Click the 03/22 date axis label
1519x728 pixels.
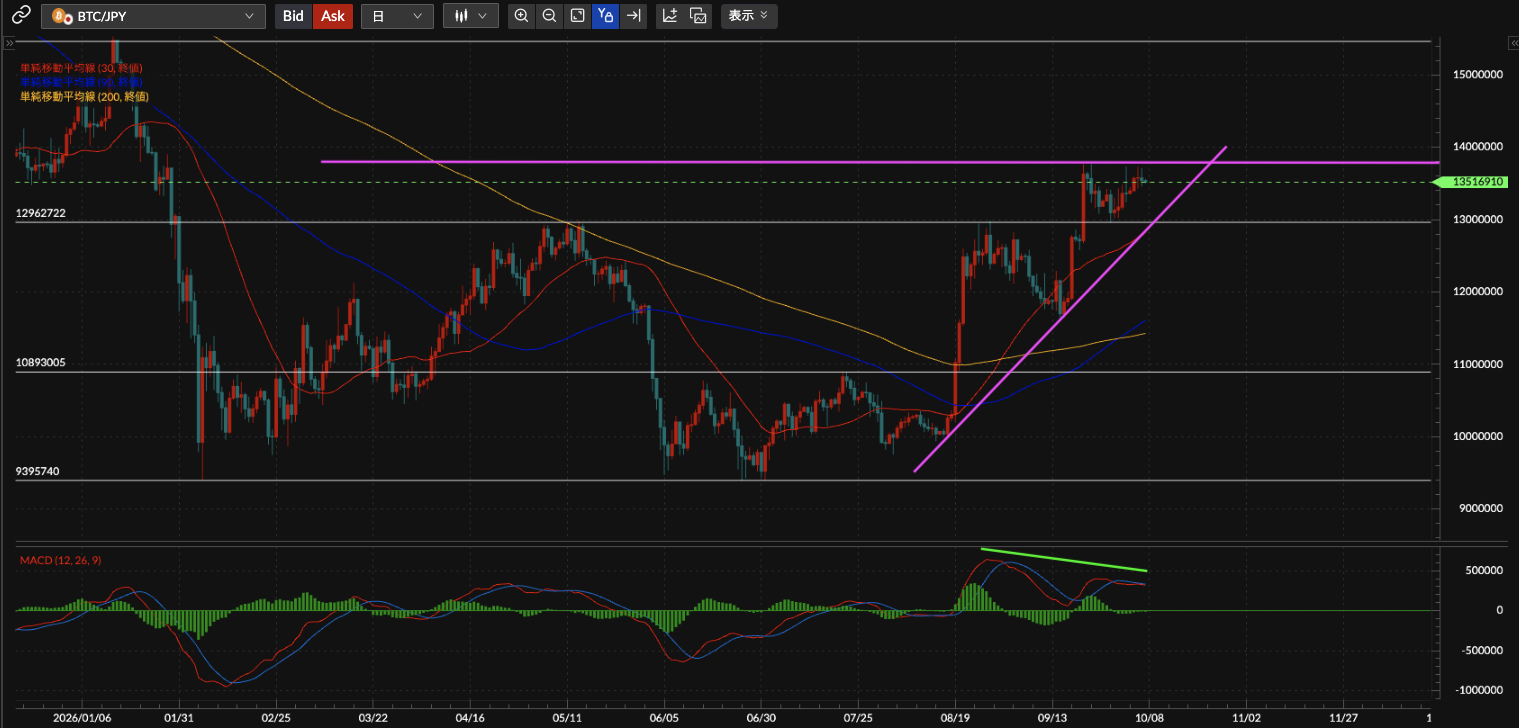coord(373,718)
